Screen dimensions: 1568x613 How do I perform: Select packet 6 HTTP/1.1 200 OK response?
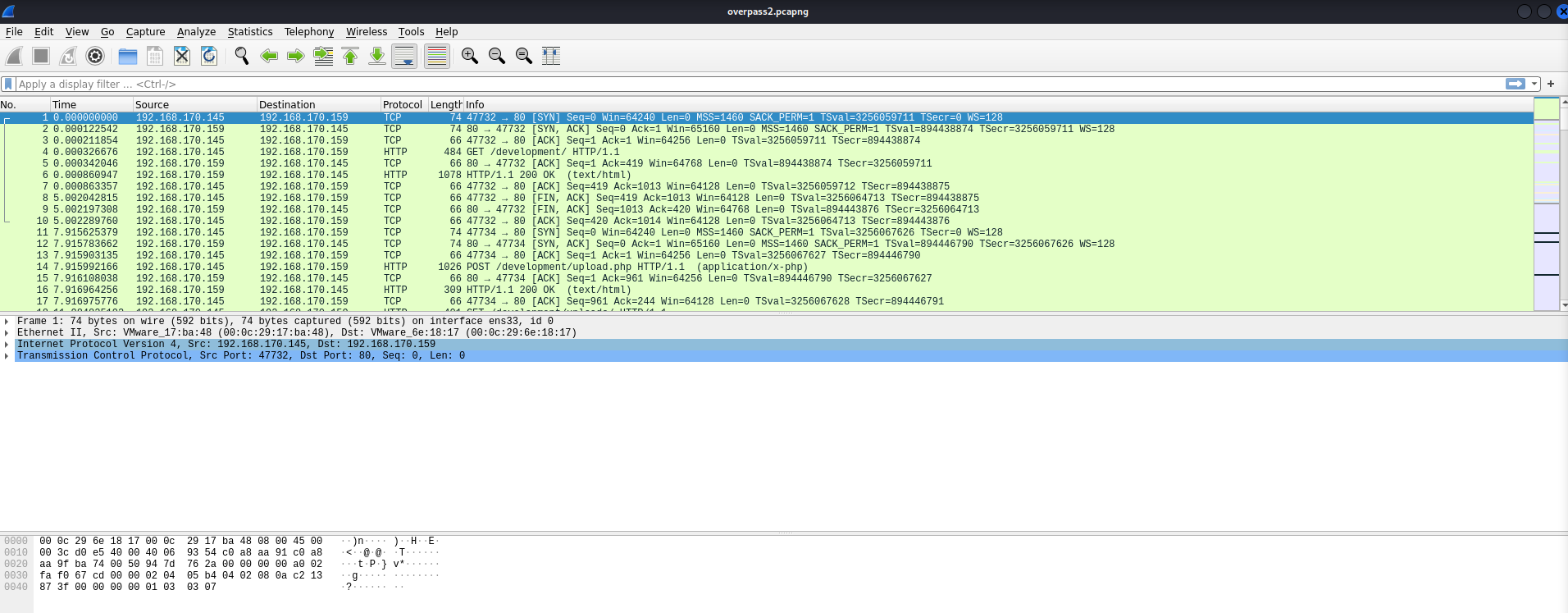point(767,175)
